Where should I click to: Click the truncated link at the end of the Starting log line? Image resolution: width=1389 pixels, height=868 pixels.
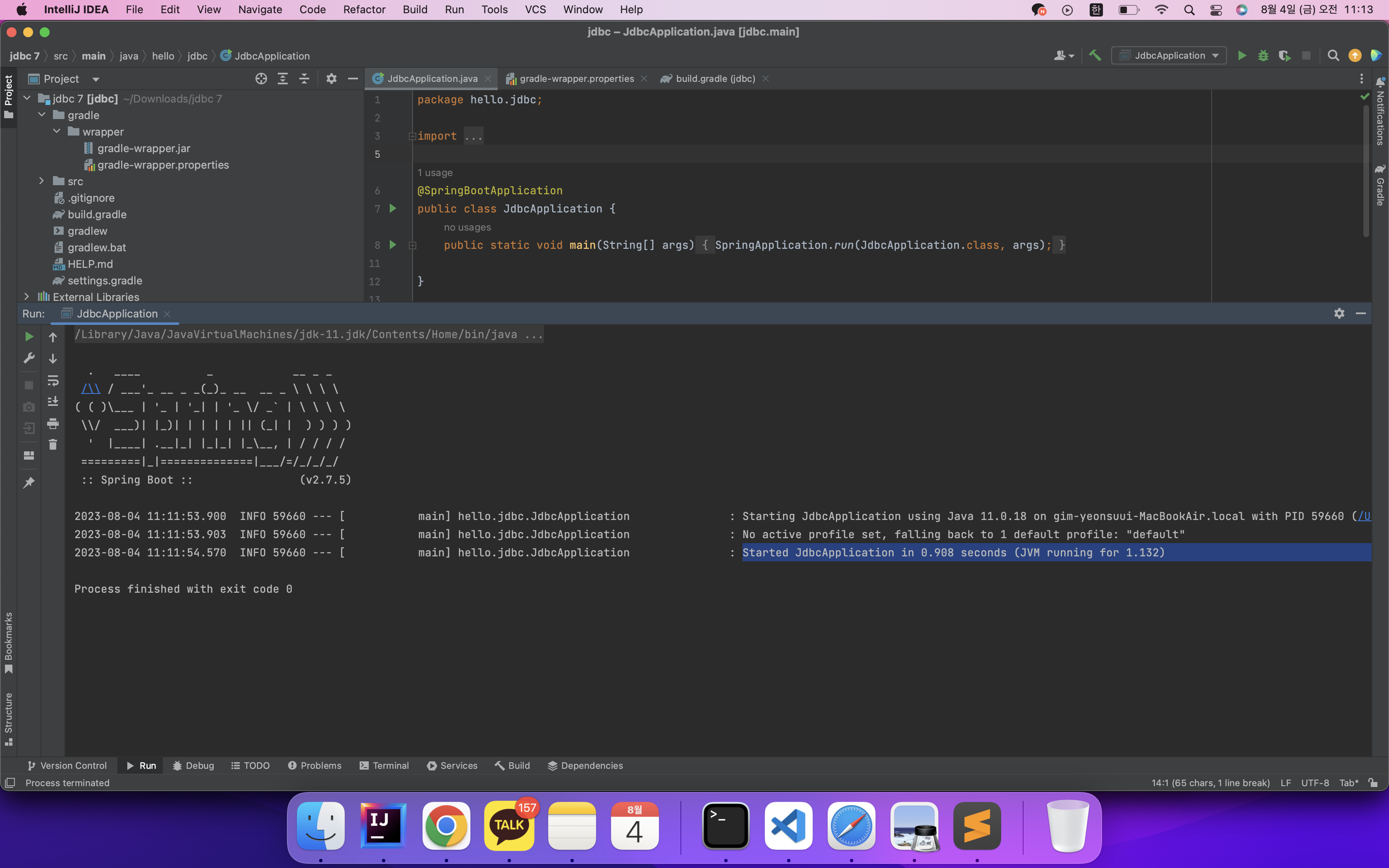click(x=1364, y=516)
